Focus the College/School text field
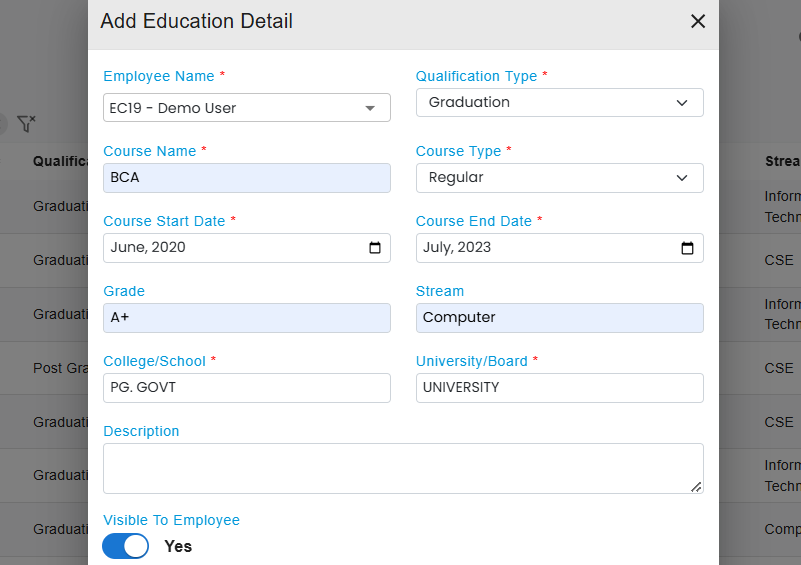 [246, 388]
